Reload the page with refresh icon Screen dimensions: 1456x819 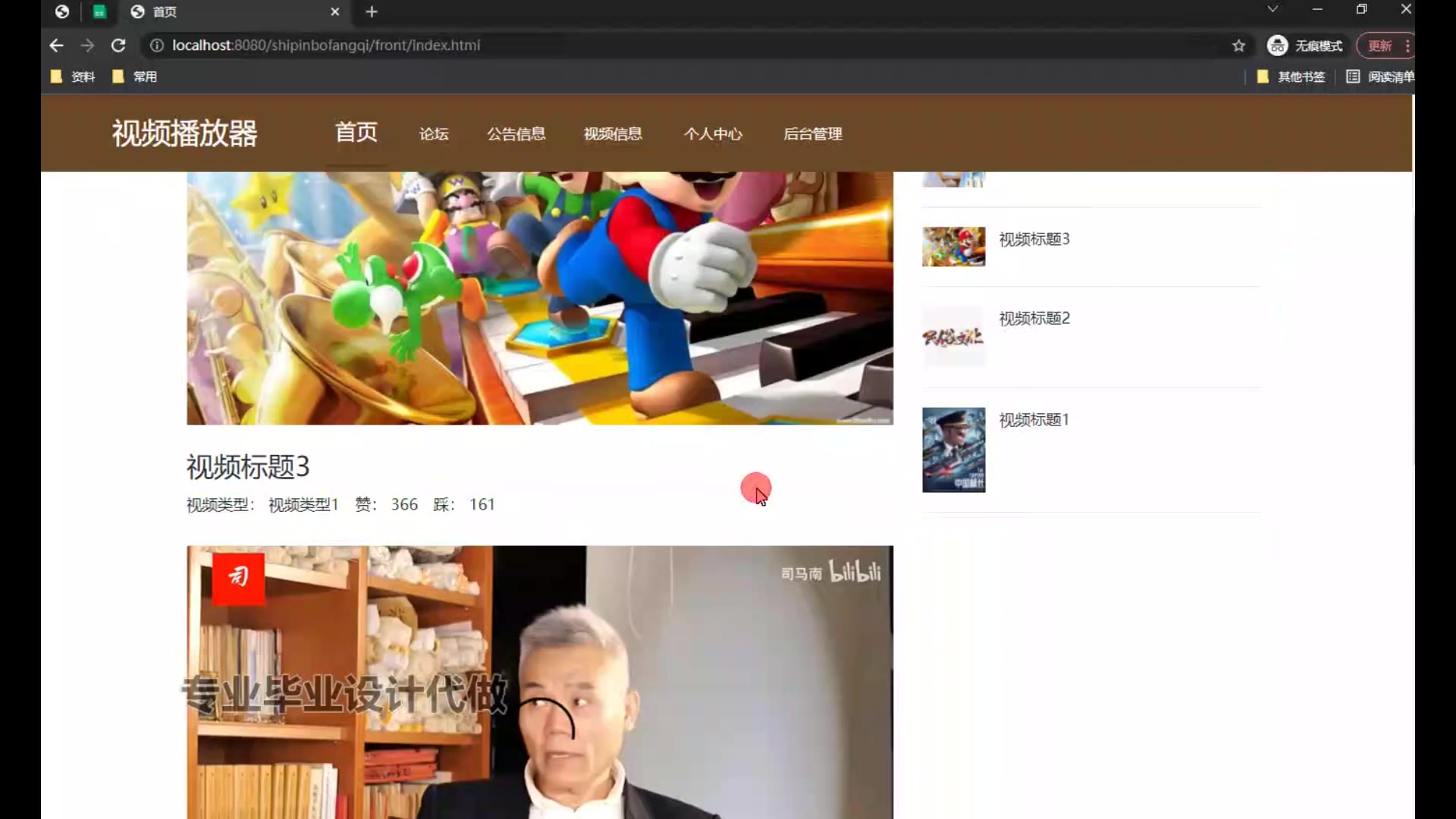coord(118,45)
